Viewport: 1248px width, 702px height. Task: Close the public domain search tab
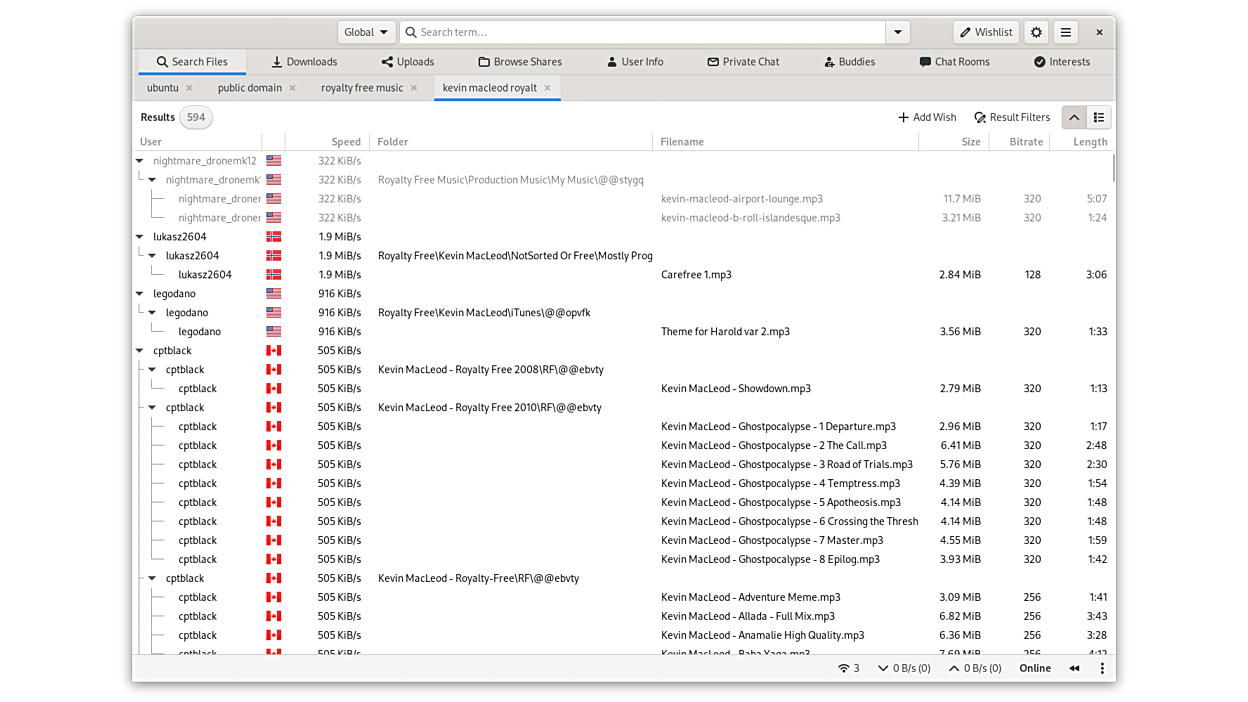(292, 88)
